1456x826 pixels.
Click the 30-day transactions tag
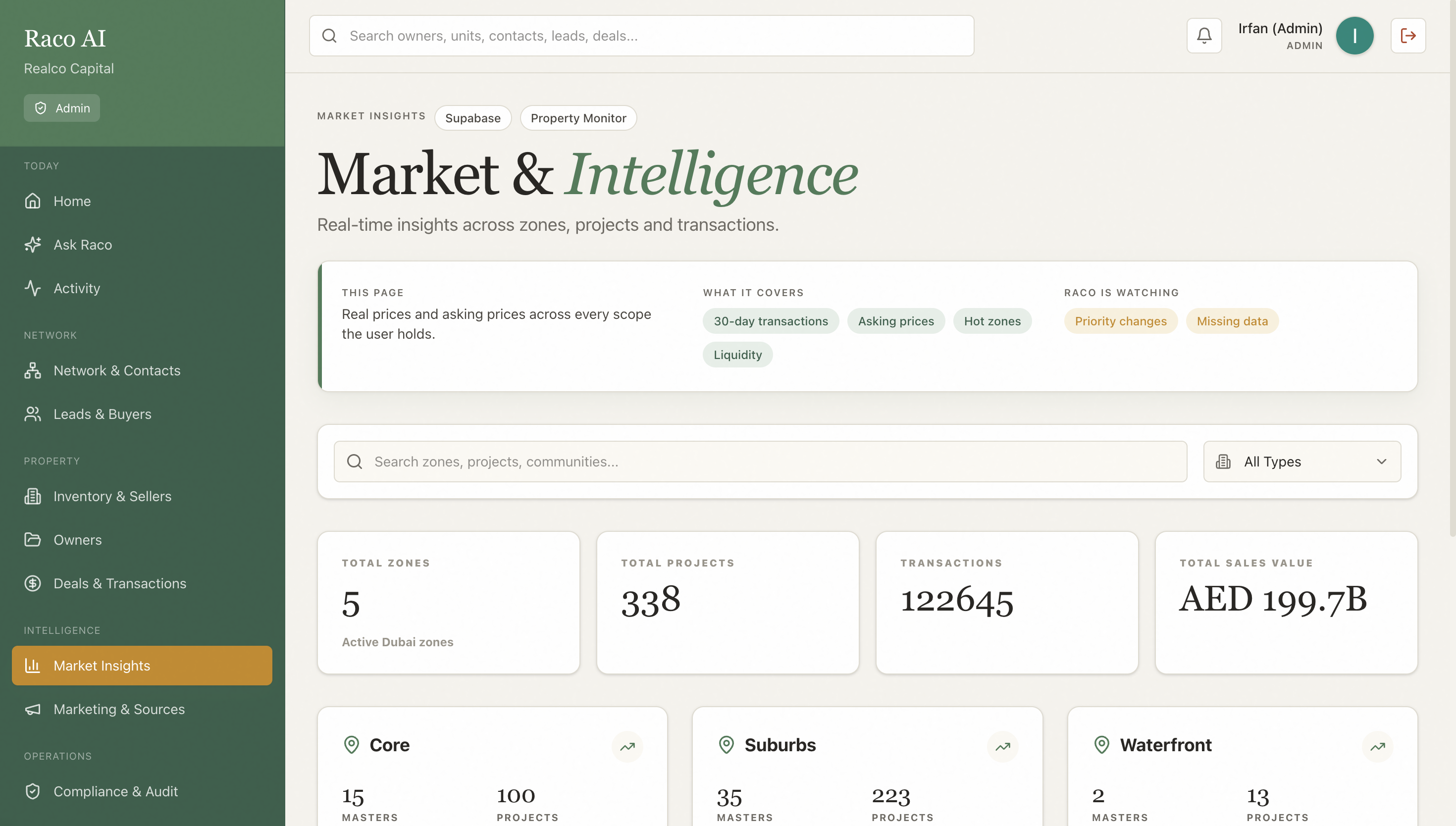coord(771,321)
